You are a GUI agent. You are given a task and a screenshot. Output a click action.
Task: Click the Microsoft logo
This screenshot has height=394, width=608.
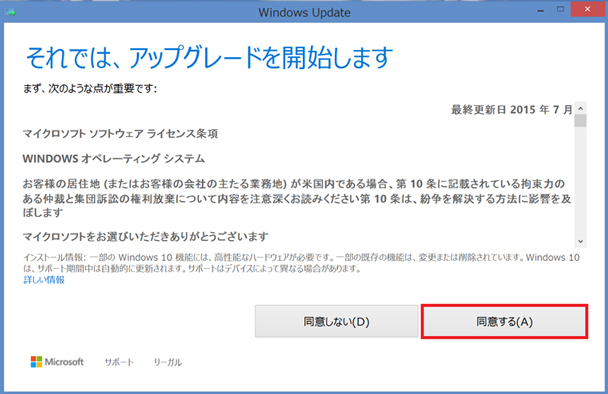pos(57,362)
